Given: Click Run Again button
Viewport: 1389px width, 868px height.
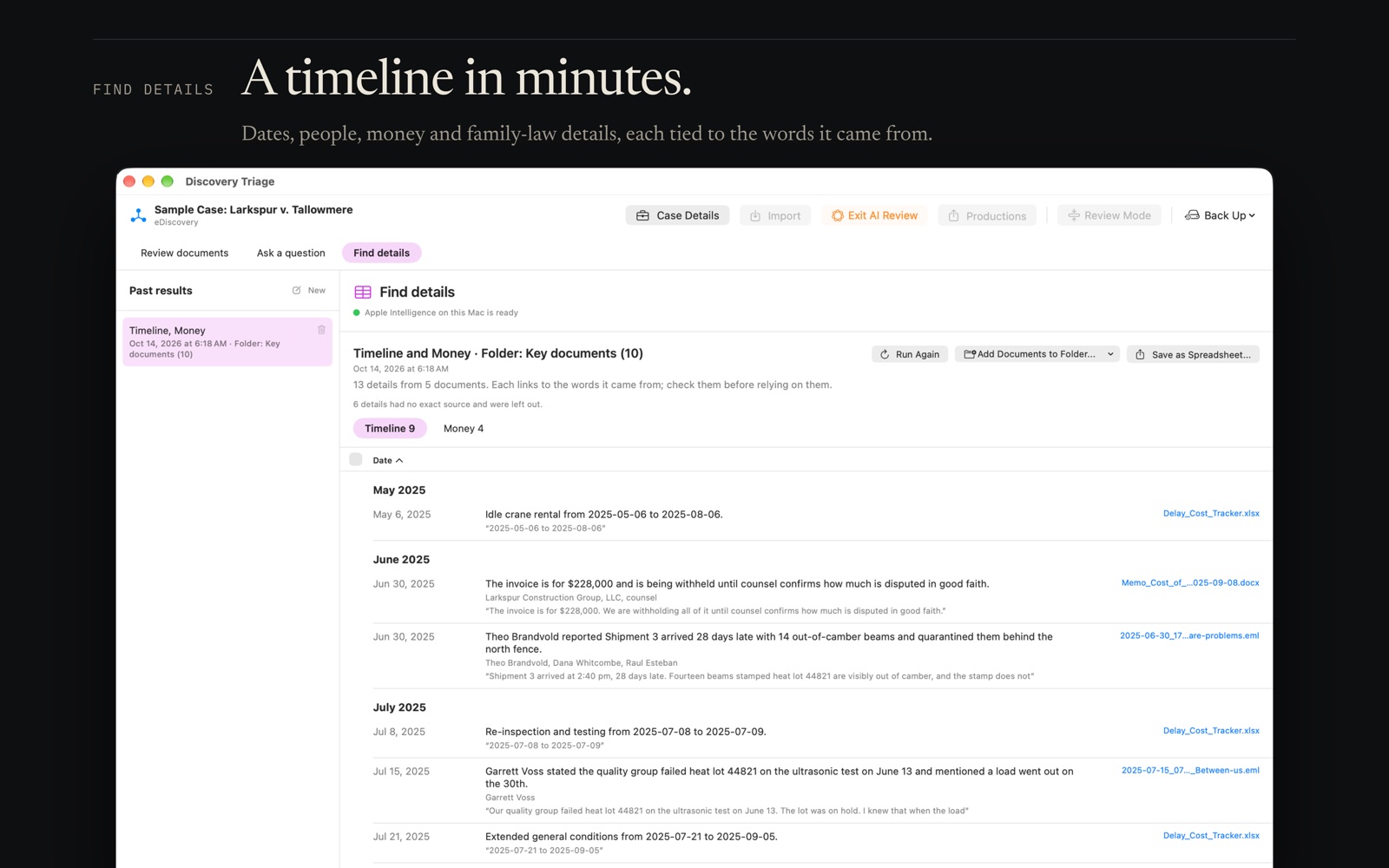Looking at the screenshot, I should pyautogui.click(x=909, y=354).
